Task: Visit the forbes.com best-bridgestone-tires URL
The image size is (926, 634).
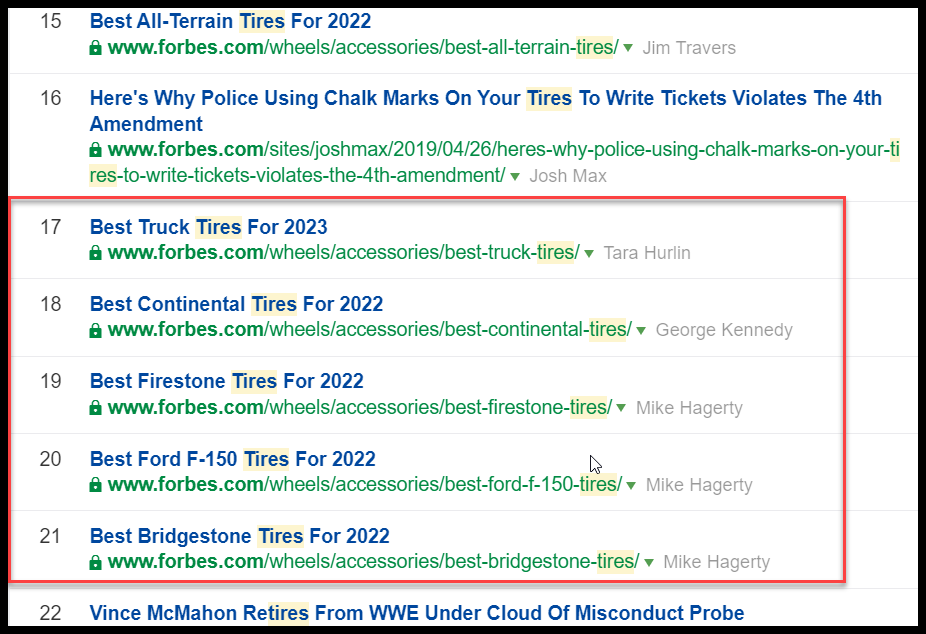Action: coord(372,561)
